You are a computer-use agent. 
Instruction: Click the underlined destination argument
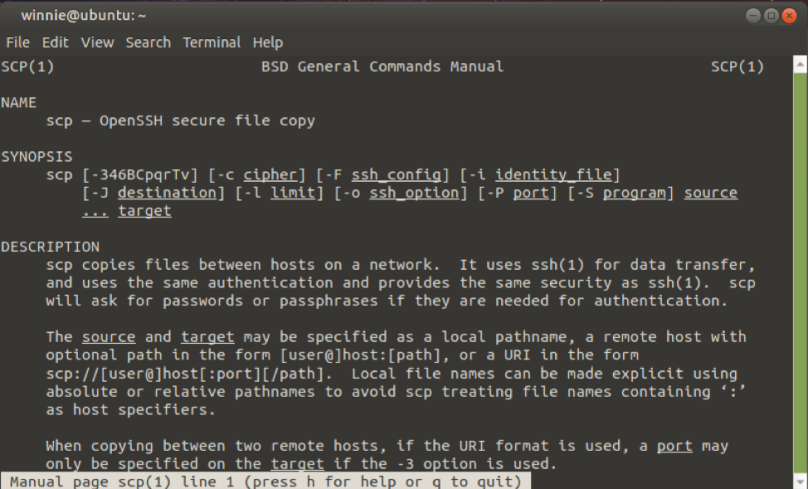click(x=153, y=193)
